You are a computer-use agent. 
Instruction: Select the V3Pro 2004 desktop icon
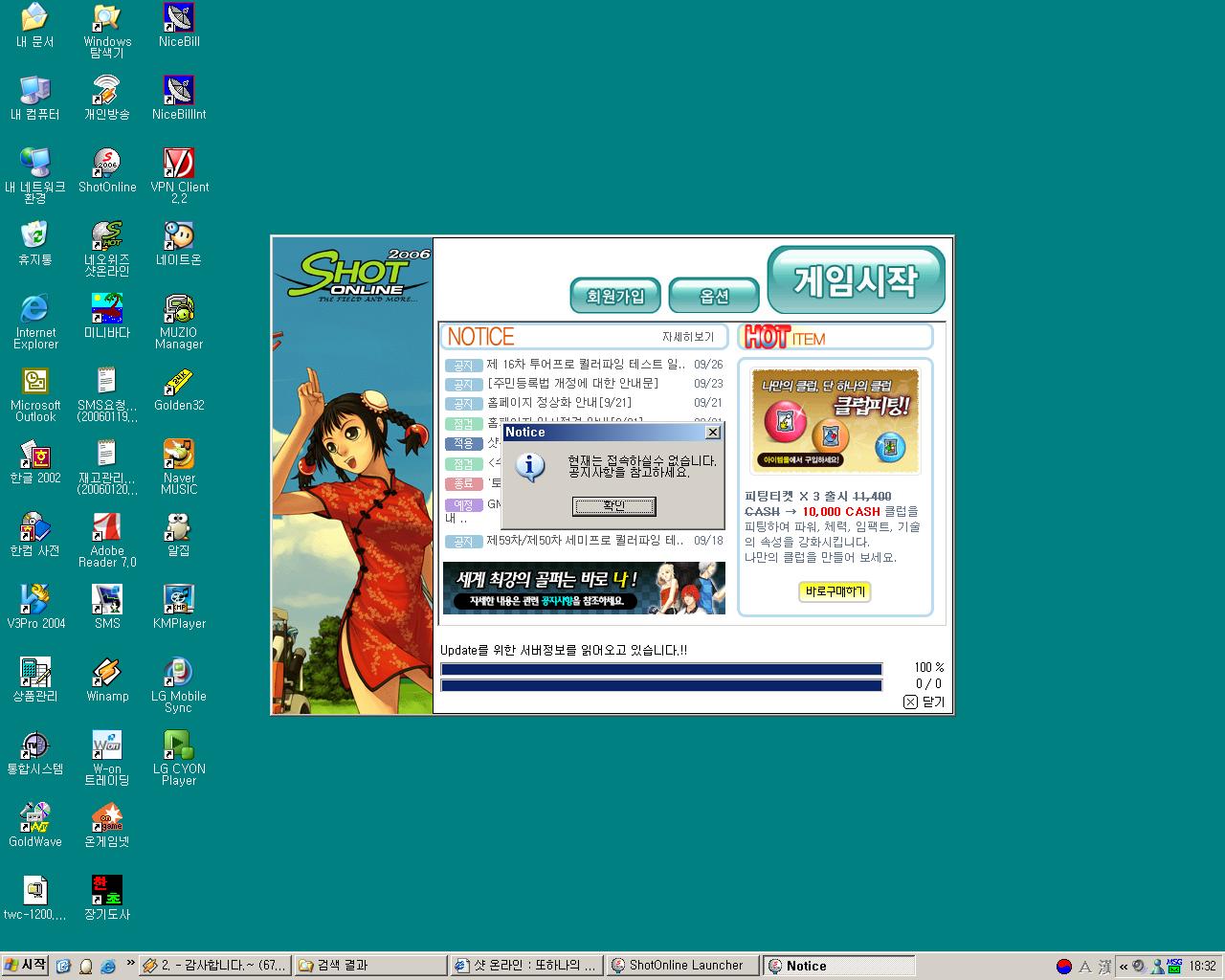coord(35,608)
